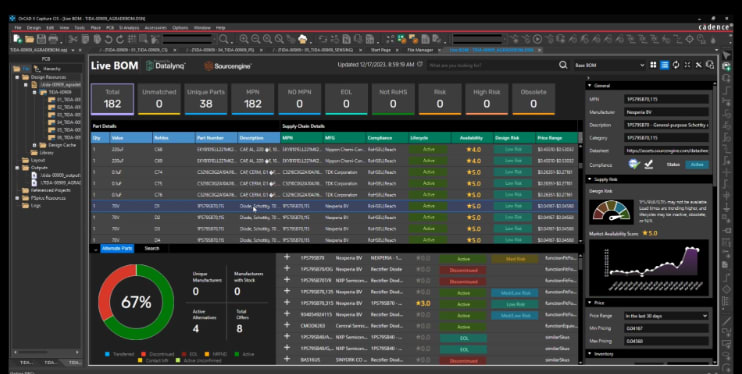The width and height of the screenshot is (742, 374).
Task: Click the right details panel vertical scrollbar
Action: click(714, 137)
